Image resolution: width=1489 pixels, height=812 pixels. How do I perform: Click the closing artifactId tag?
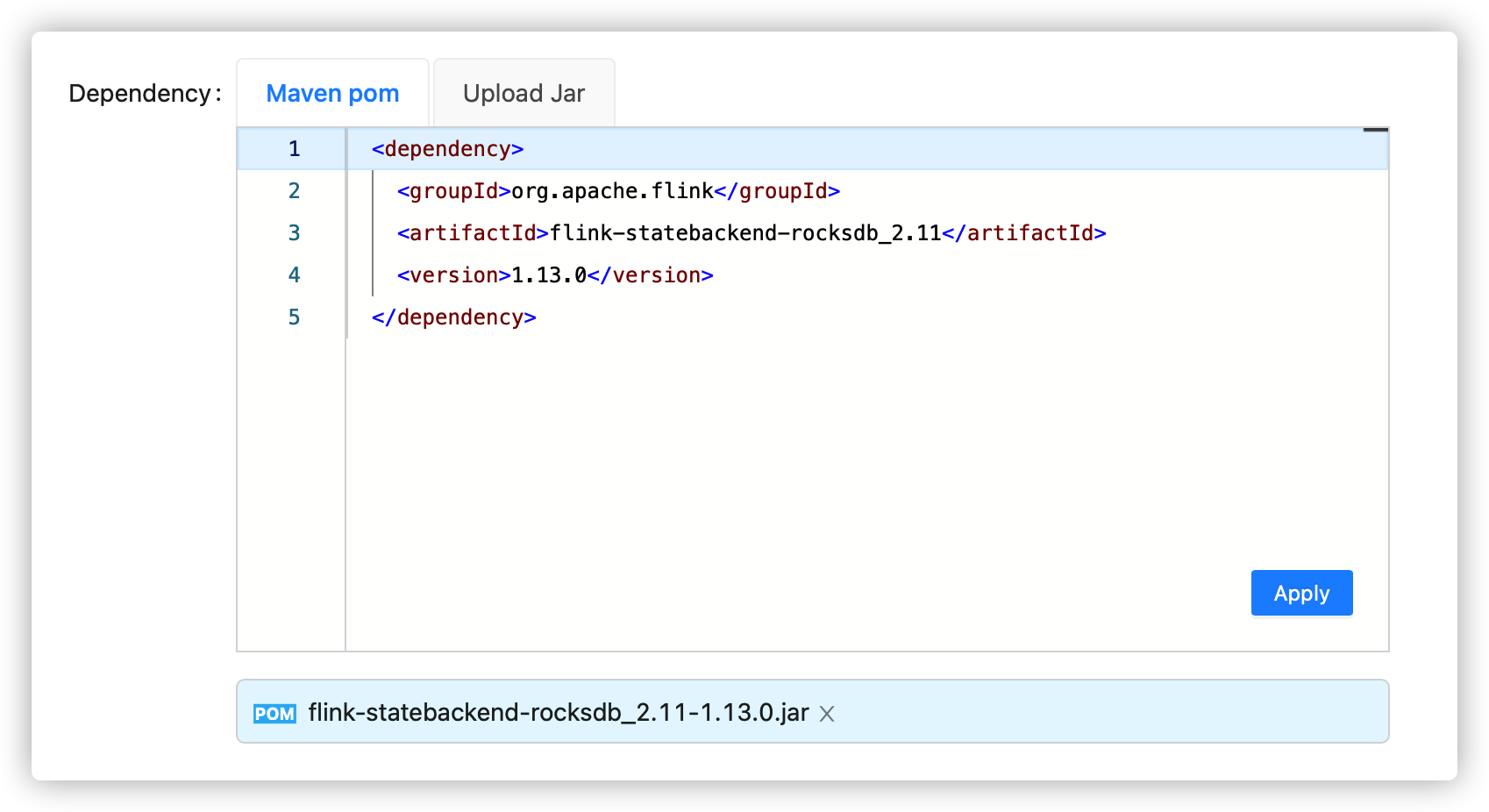(x=1023, y=233)
